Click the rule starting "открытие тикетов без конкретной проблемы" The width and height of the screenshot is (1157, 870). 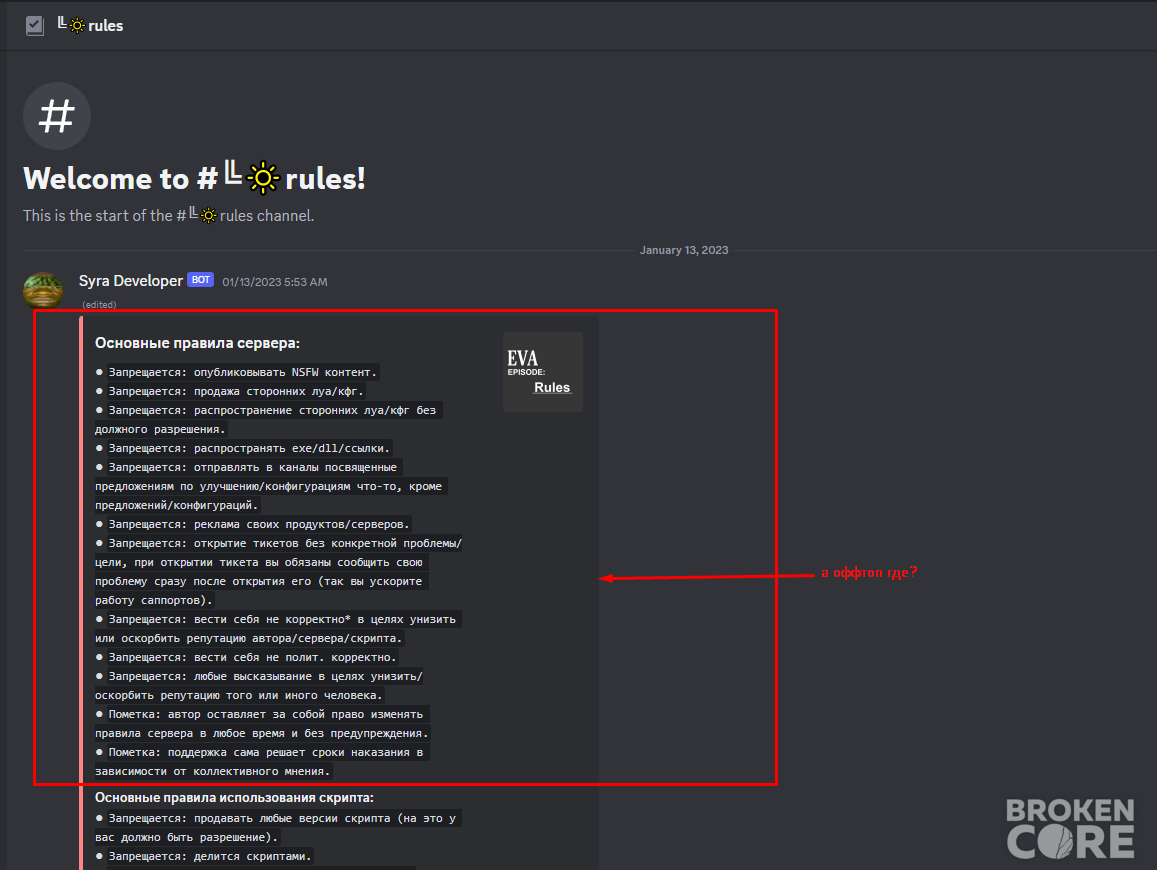(278, 572)
